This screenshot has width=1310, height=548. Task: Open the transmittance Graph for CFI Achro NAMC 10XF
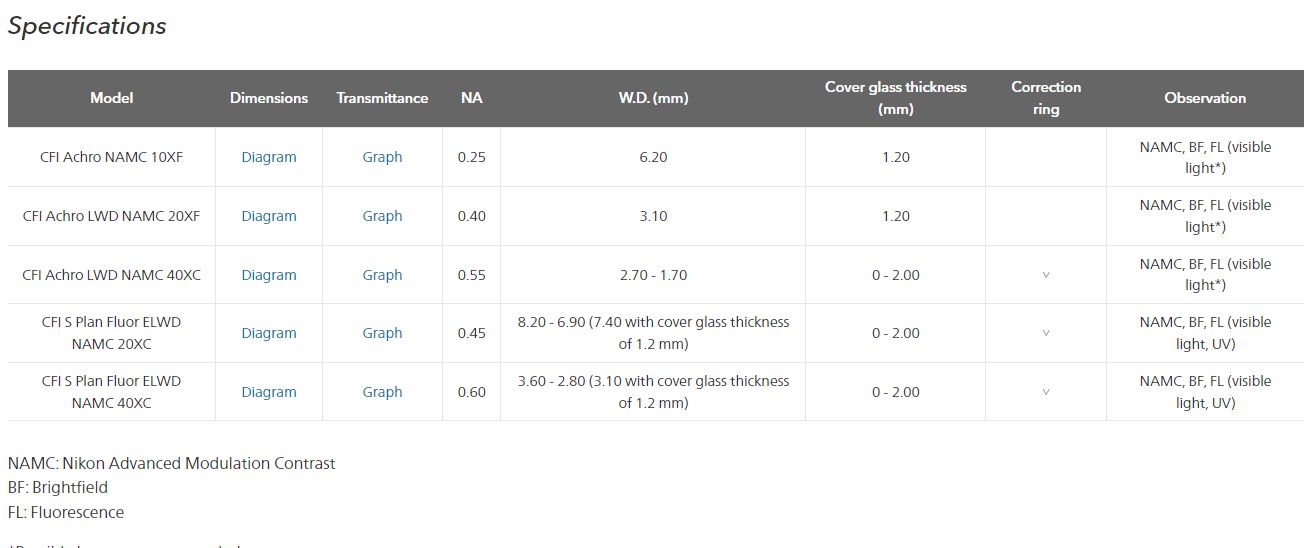[382, 157]
